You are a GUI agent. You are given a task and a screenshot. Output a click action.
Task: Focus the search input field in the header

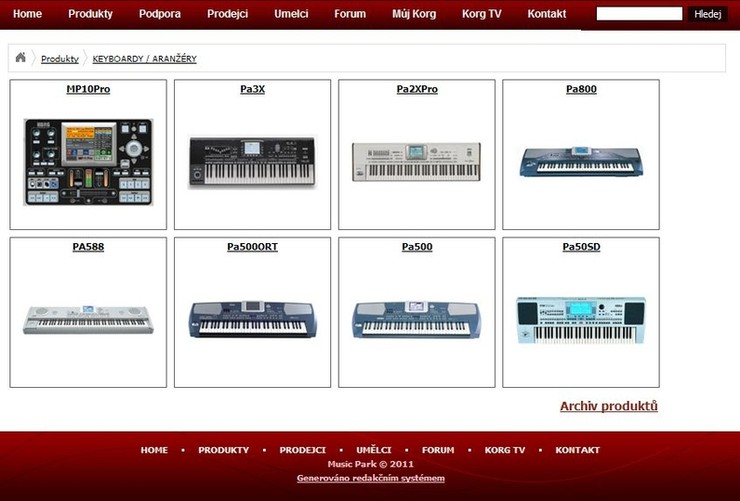(x=639, y=14)
